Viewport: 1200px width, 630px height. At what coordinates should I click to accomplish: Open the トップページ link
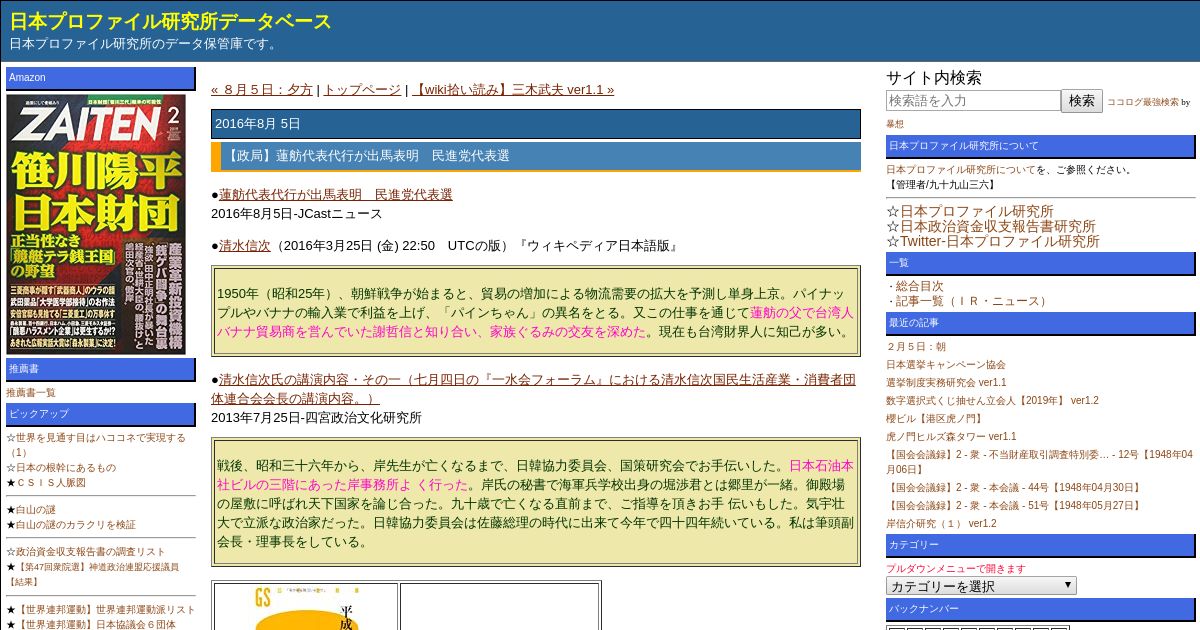pyautogui.click(x=362, y=89)
